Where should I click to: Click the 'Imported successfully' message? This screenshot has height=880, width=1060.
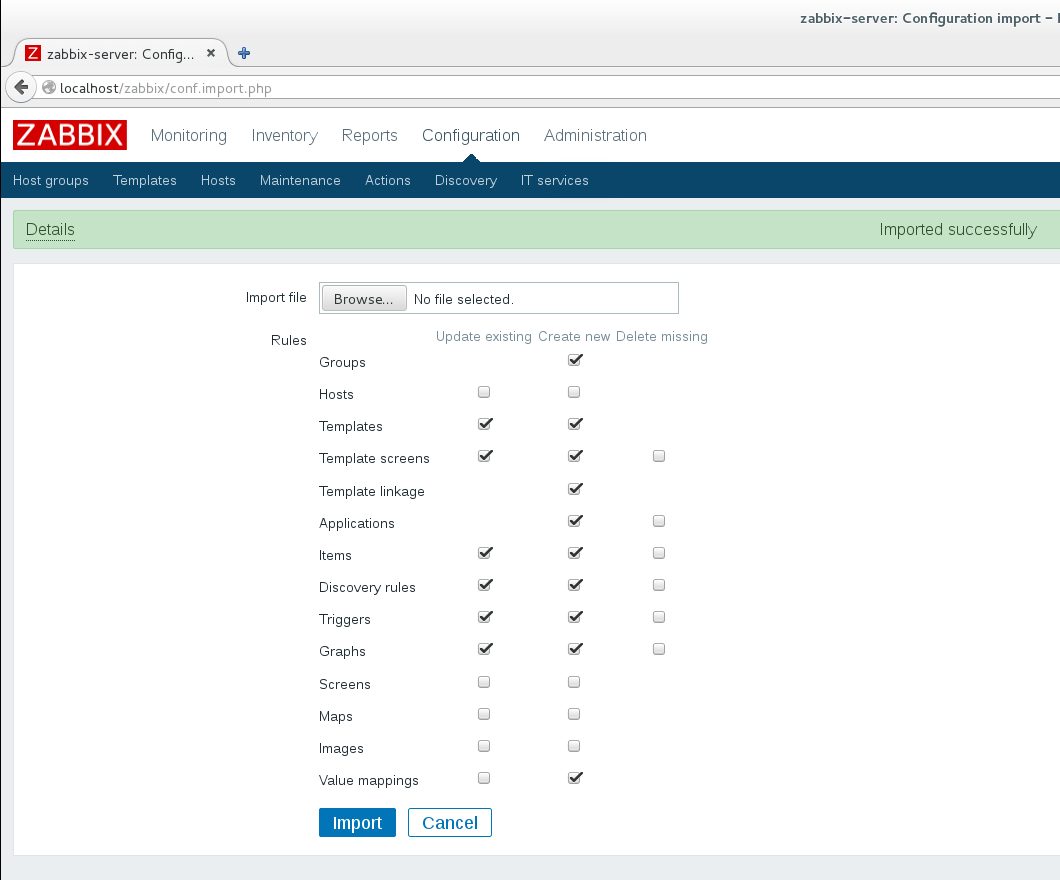tap(958, 230)
